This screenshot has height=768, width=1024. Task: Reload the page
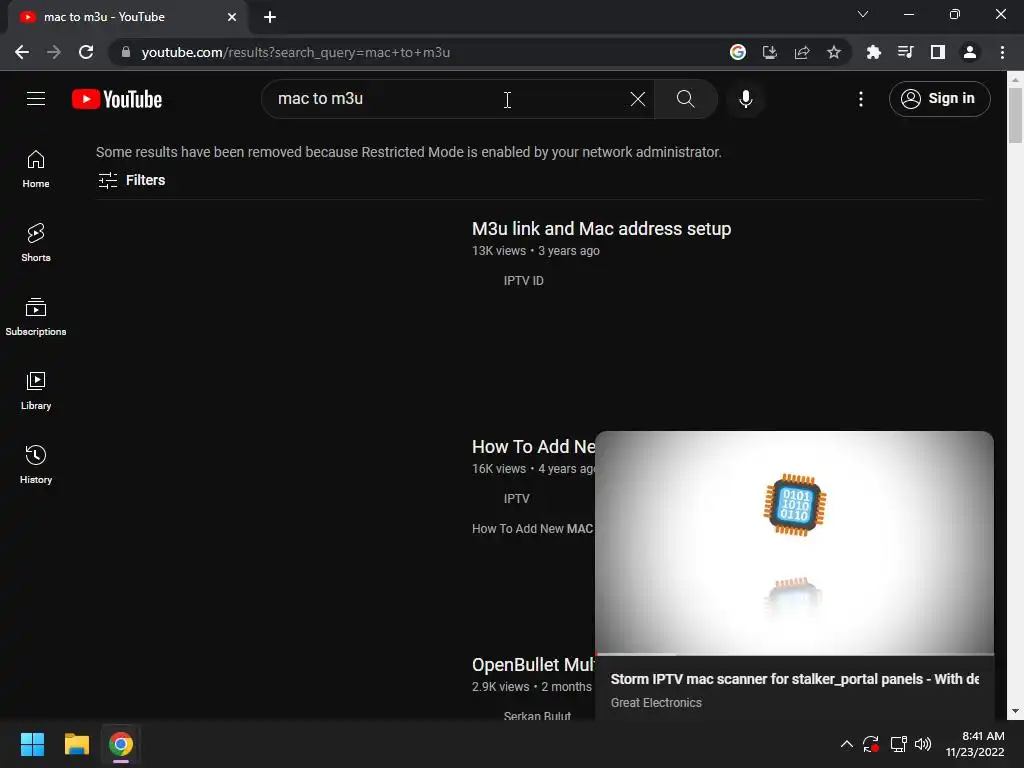coord(86,52)
